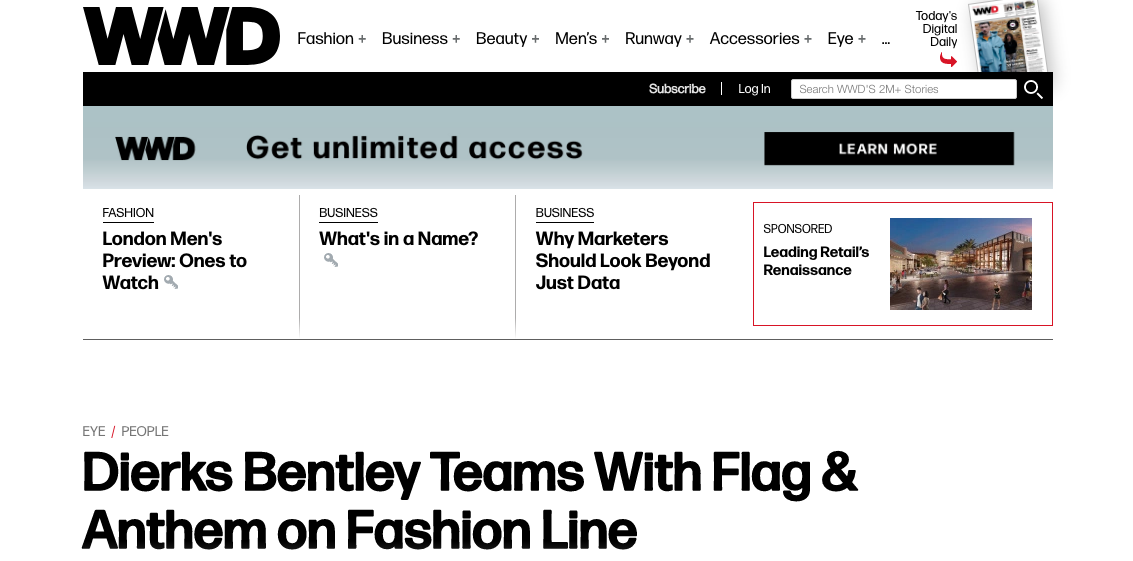The image size is (1133, 561).
Task: Click in the Search WWD'S 2M+ Stories field
Action: click(903, 89)
